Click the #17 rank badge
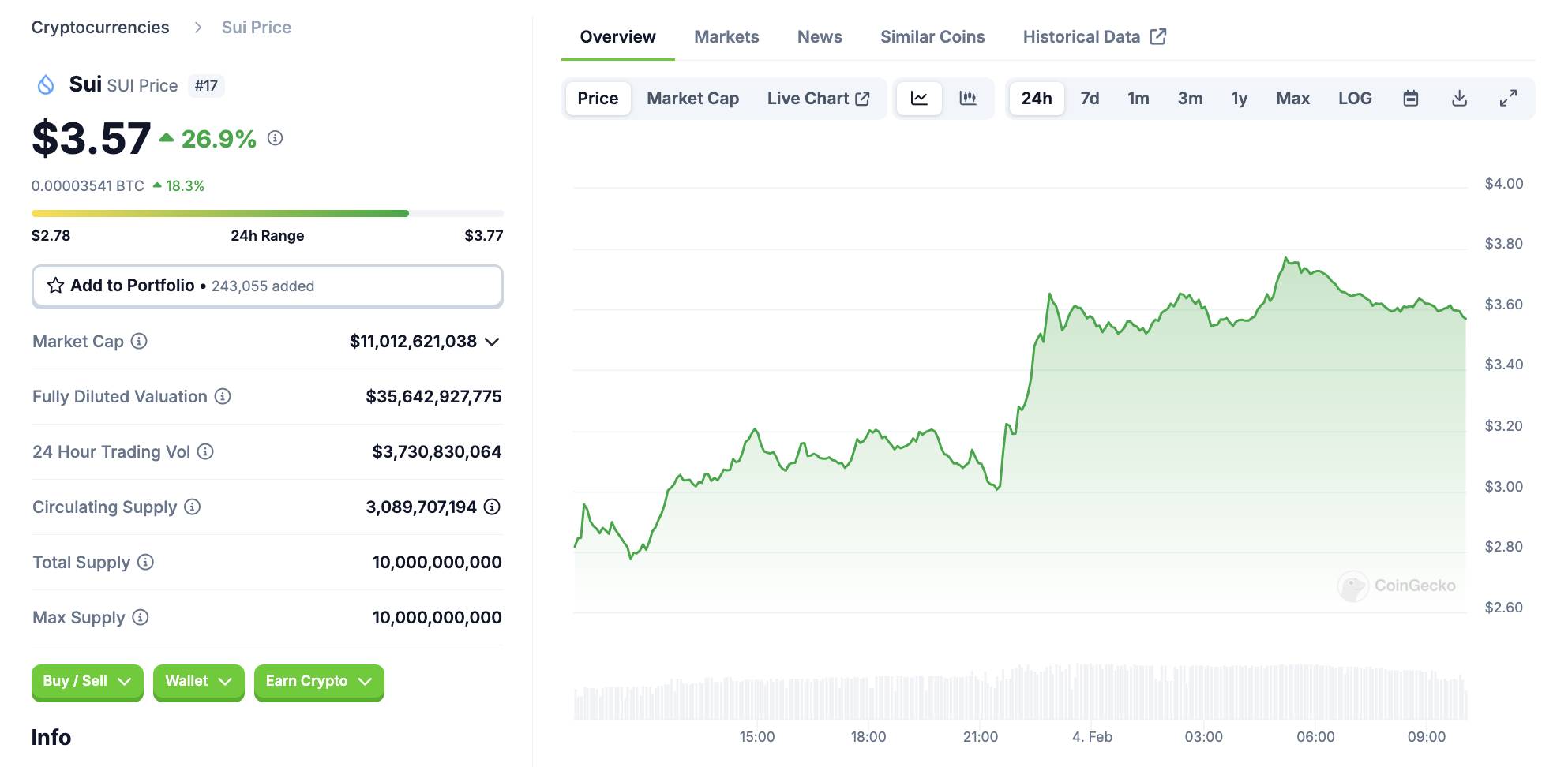Screen dimensions: 1568x767 [x=206, y=85]
